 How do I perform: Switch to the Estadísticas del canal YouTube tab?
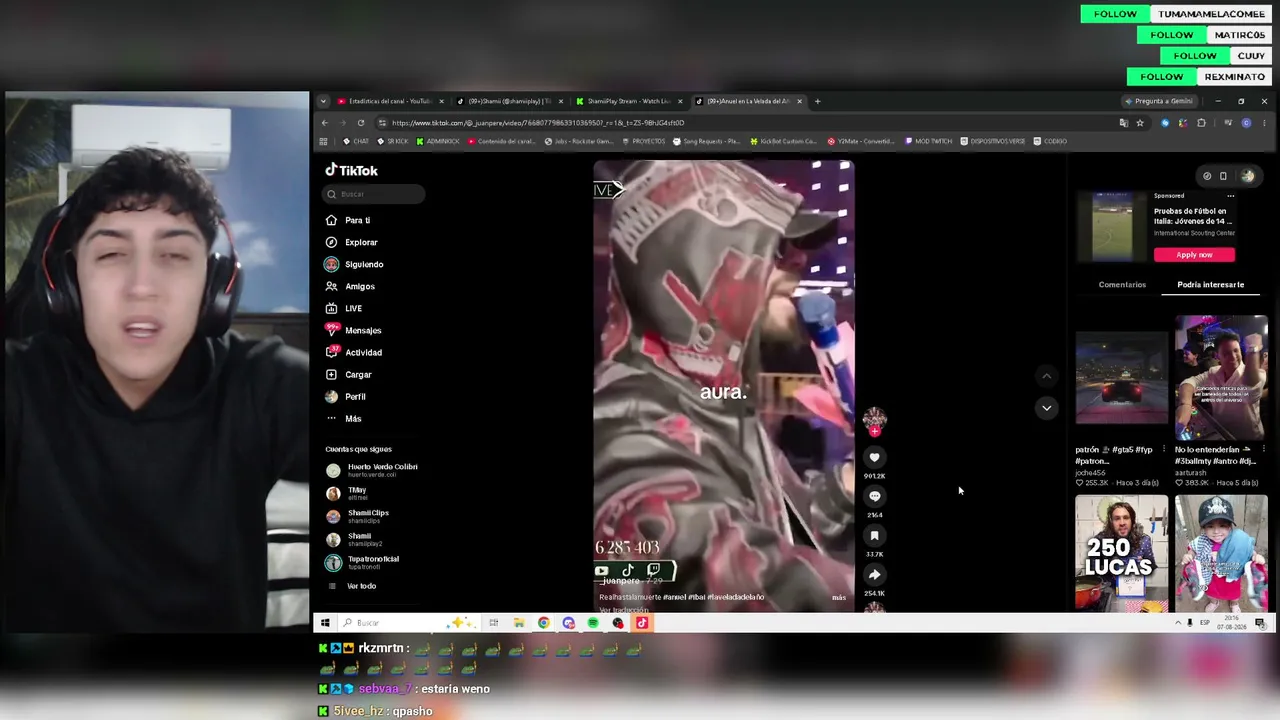[x=391, y=101]
